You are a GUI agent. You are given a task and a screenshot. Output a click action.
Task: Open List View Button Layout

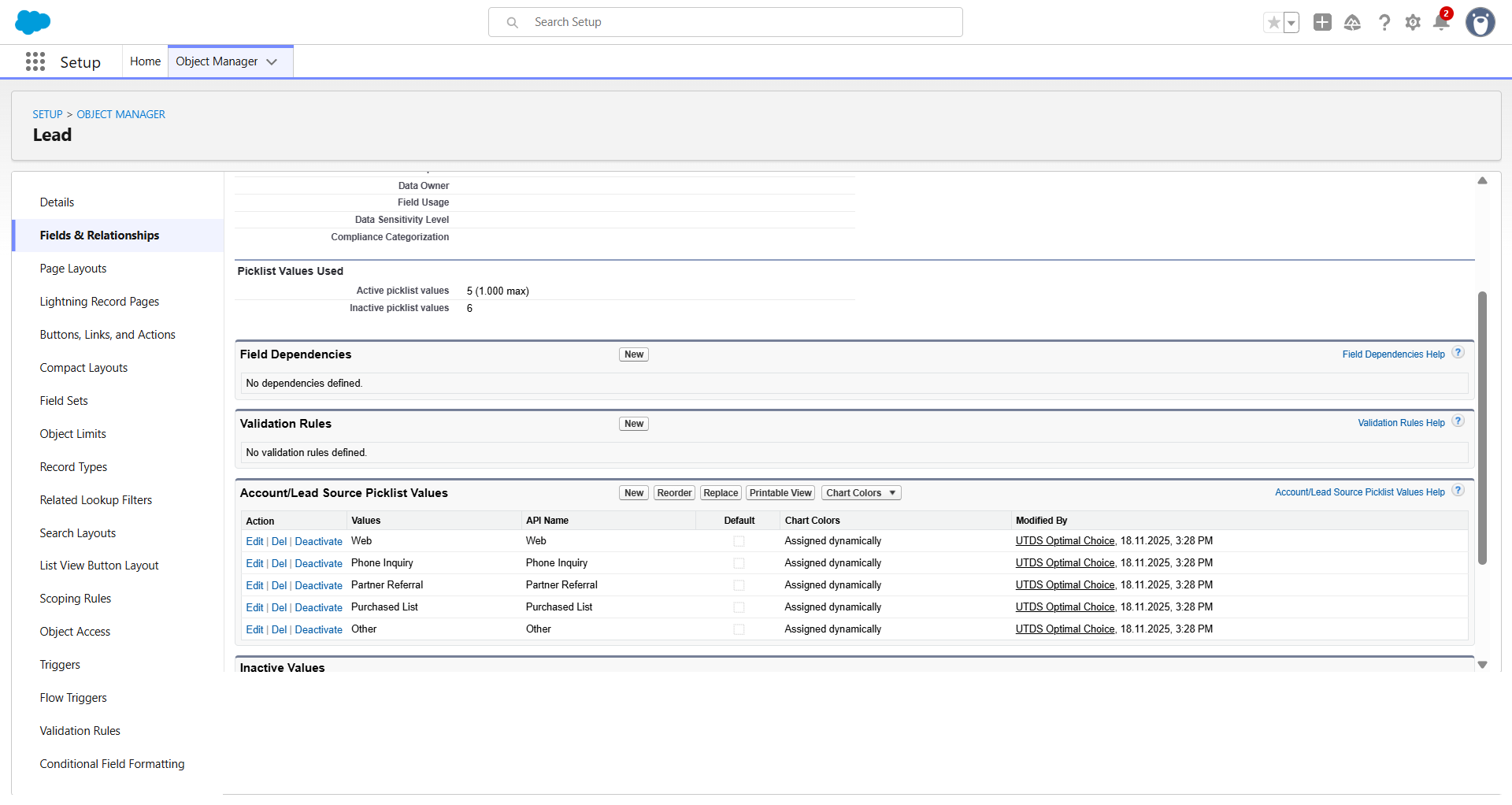99,566
